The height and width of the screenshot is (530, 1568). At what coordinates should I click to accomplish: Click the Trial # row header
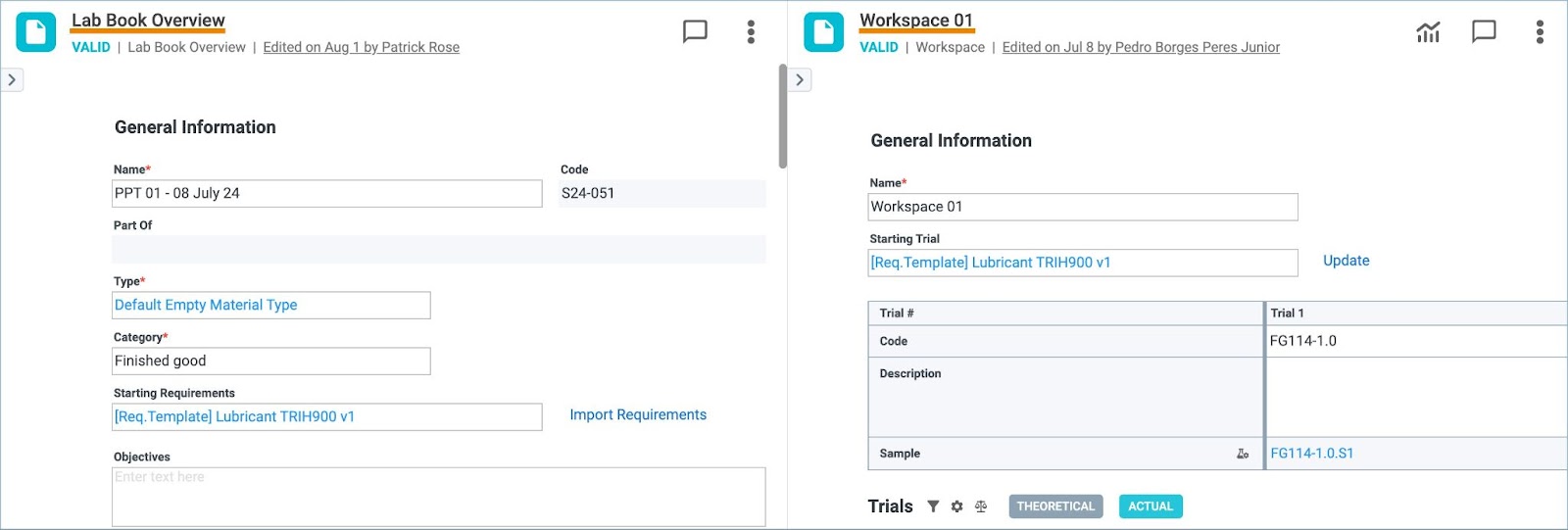click(x=1065, y=313)
